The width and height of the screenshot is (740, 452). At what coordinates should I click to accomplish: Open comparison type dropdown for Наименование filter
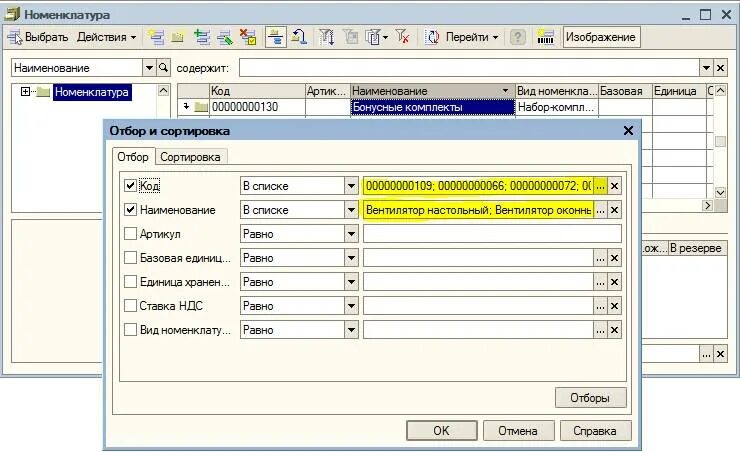pos(351,209)
